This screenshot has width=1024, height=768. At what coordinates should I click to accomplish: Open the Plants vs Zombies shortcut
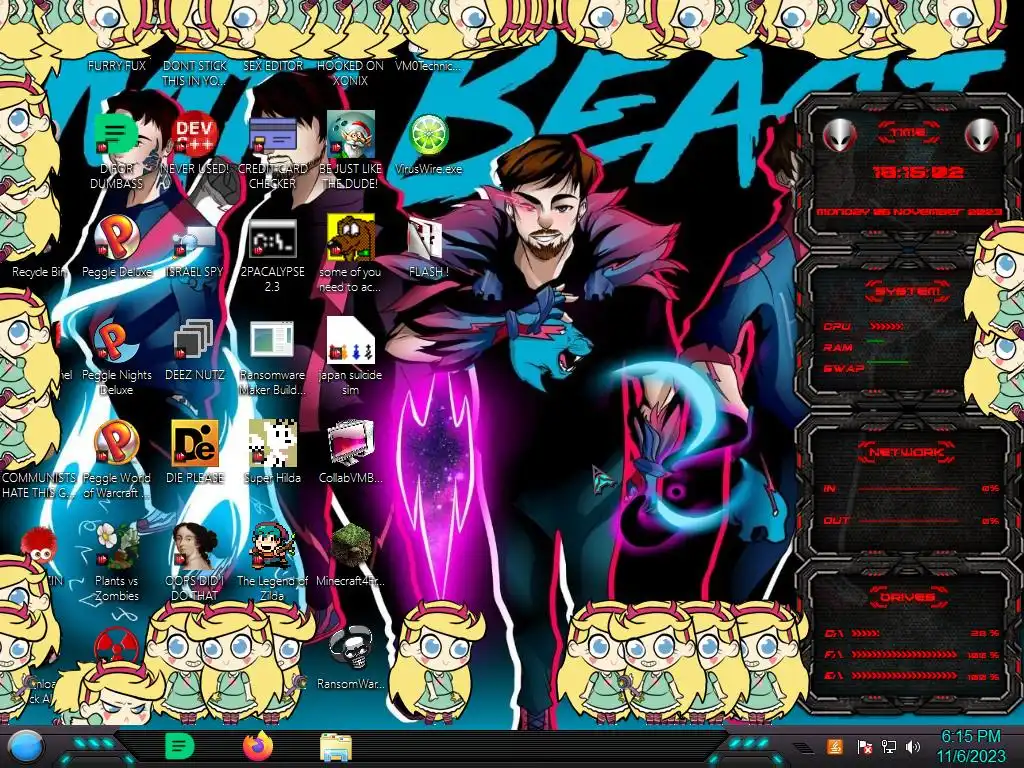coord(116,546)
